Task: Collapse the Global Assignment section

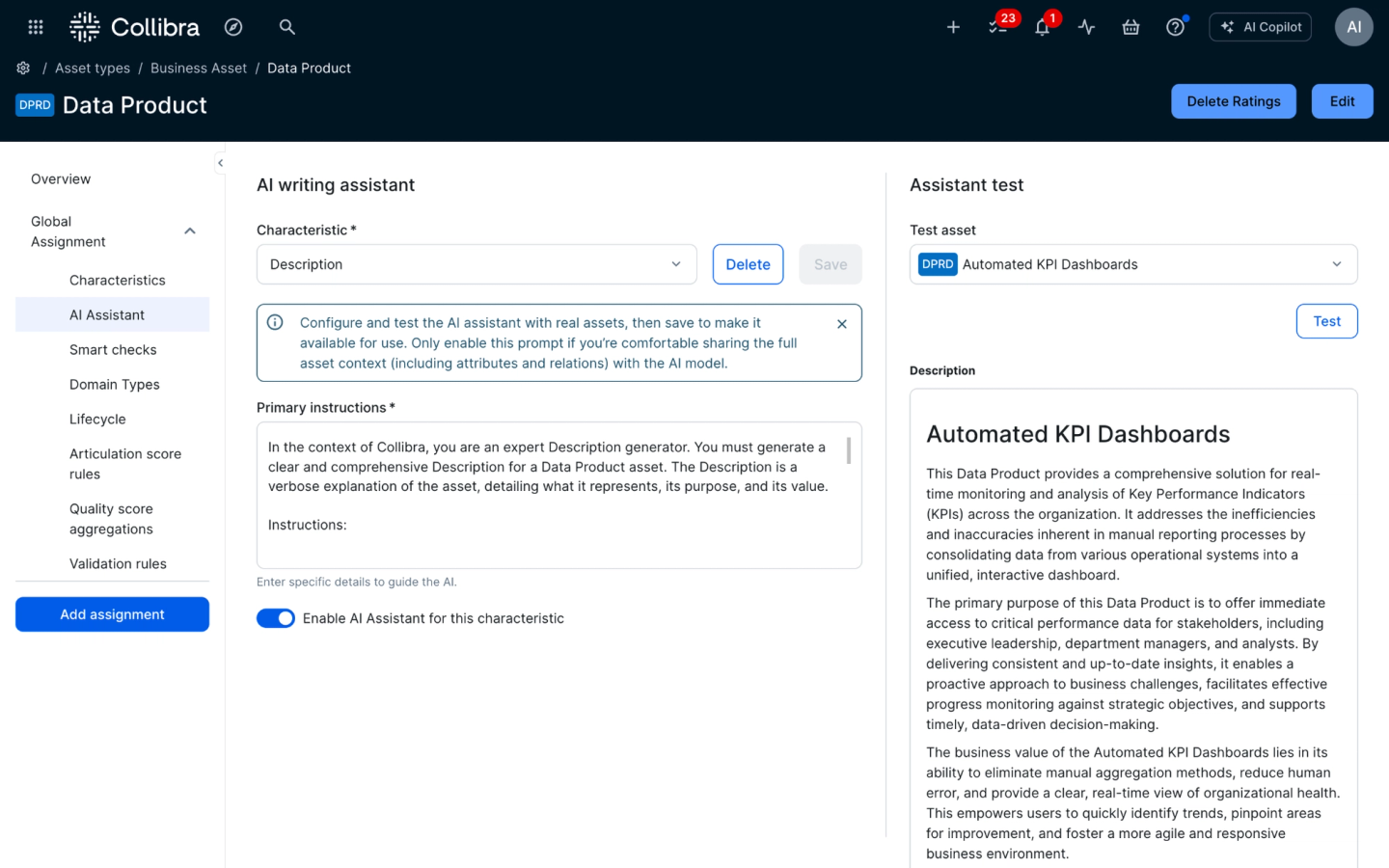Action: click(x=190, y=231)
